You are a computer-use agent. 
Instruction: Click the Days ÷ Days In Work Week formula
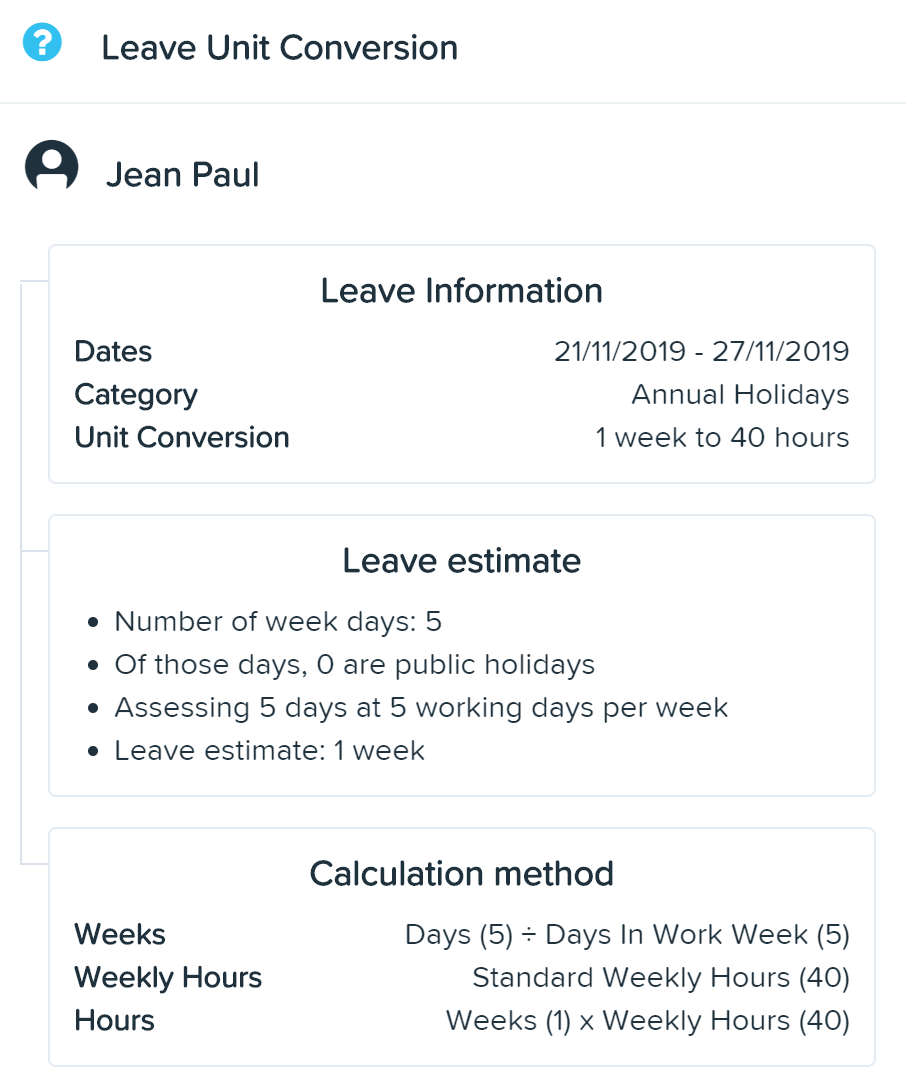point(628,935)
